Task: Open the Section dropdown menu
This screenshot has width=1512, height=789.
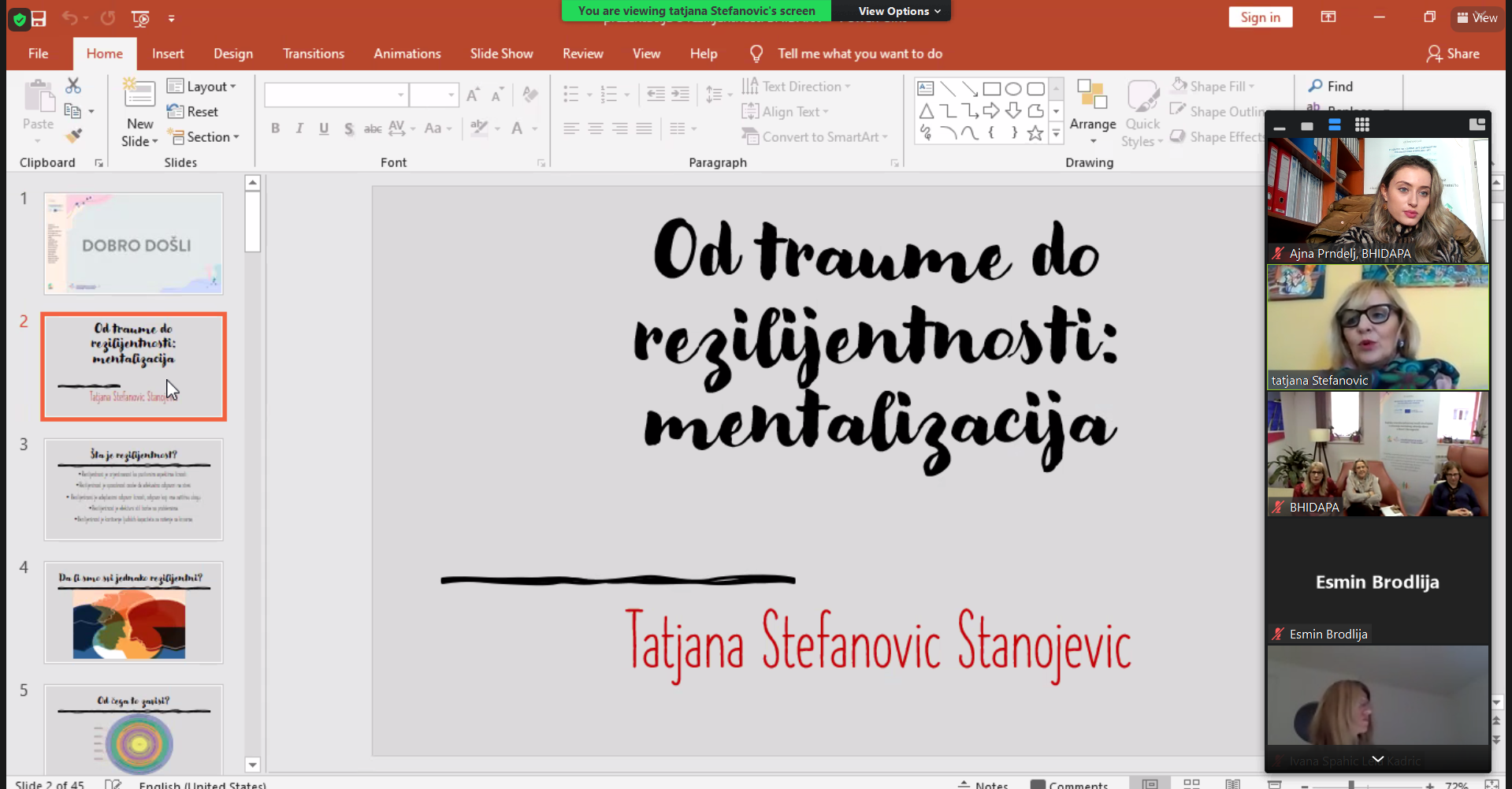Action: (x=203, y=137)
